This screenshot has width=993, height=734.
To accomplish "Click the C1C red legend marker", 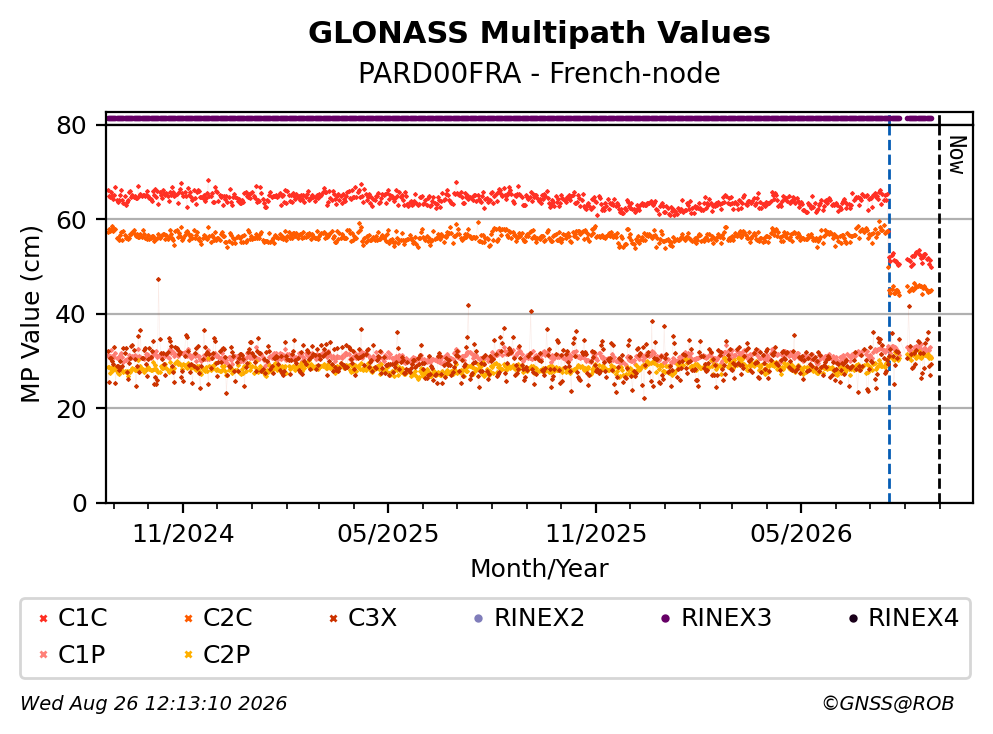I will [x=43, y=618].
